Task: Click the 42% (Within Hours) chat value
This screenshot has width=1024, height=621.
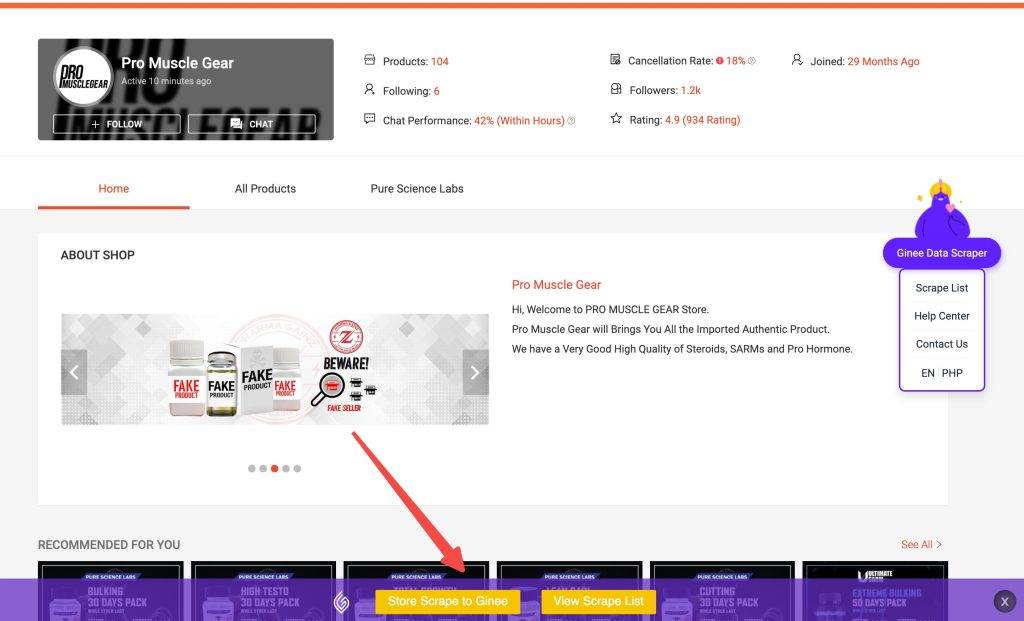Action: (x=519, y=121)
